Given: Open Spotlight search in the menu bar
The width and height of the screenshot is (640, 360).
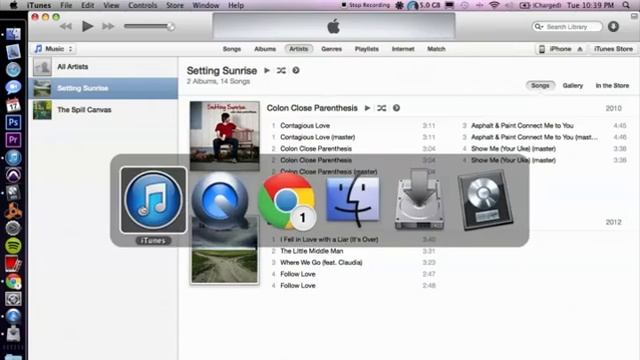Looking at the screenshot, I should (x=626, y=5).
